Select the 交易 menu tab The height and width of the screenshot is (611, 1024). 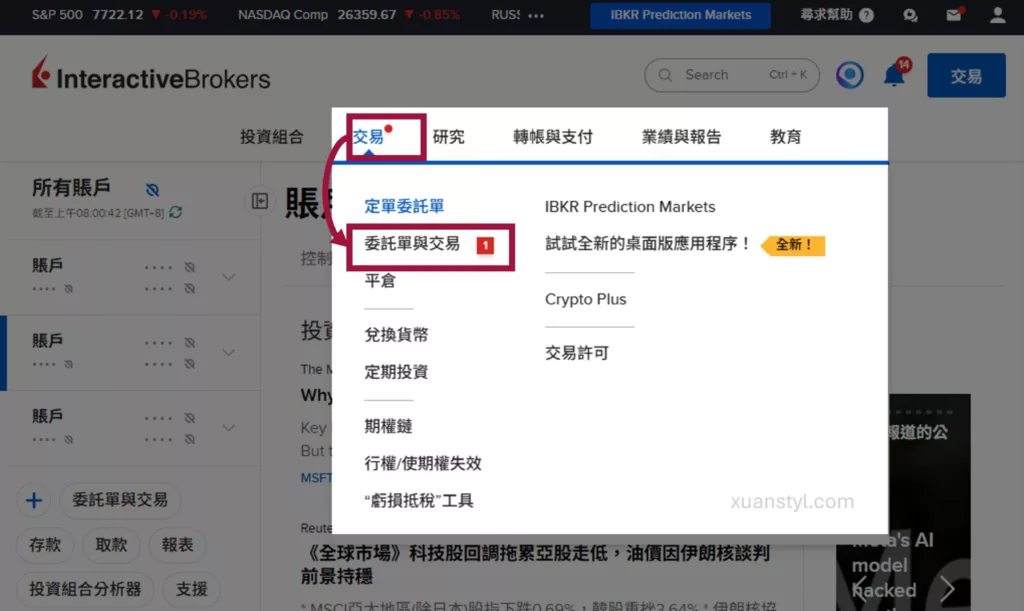tap(368, 136)
